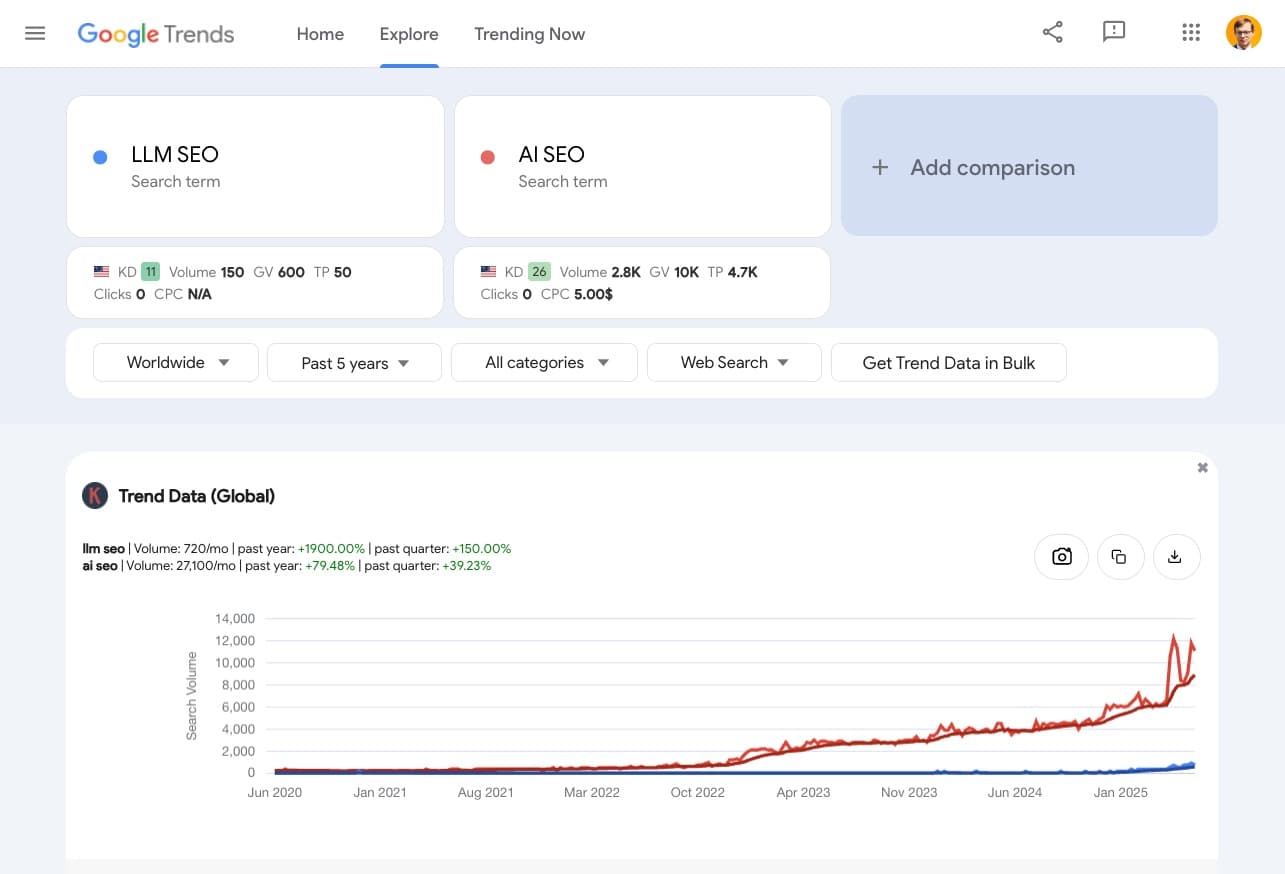
Task: Click US flag in AI SEO metrics
Action: [x=488, y=272]
